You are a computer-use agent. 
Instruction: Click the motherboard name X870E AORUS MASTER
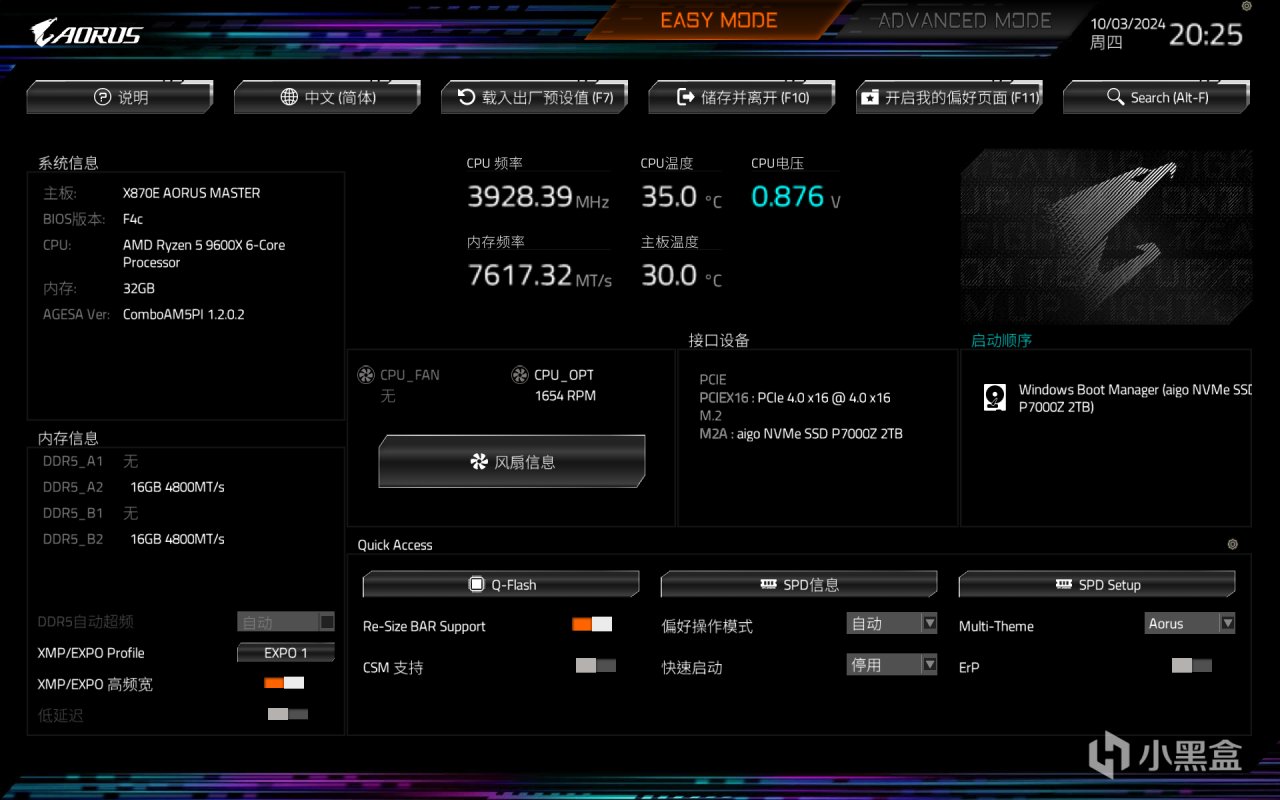coord(191,193)
